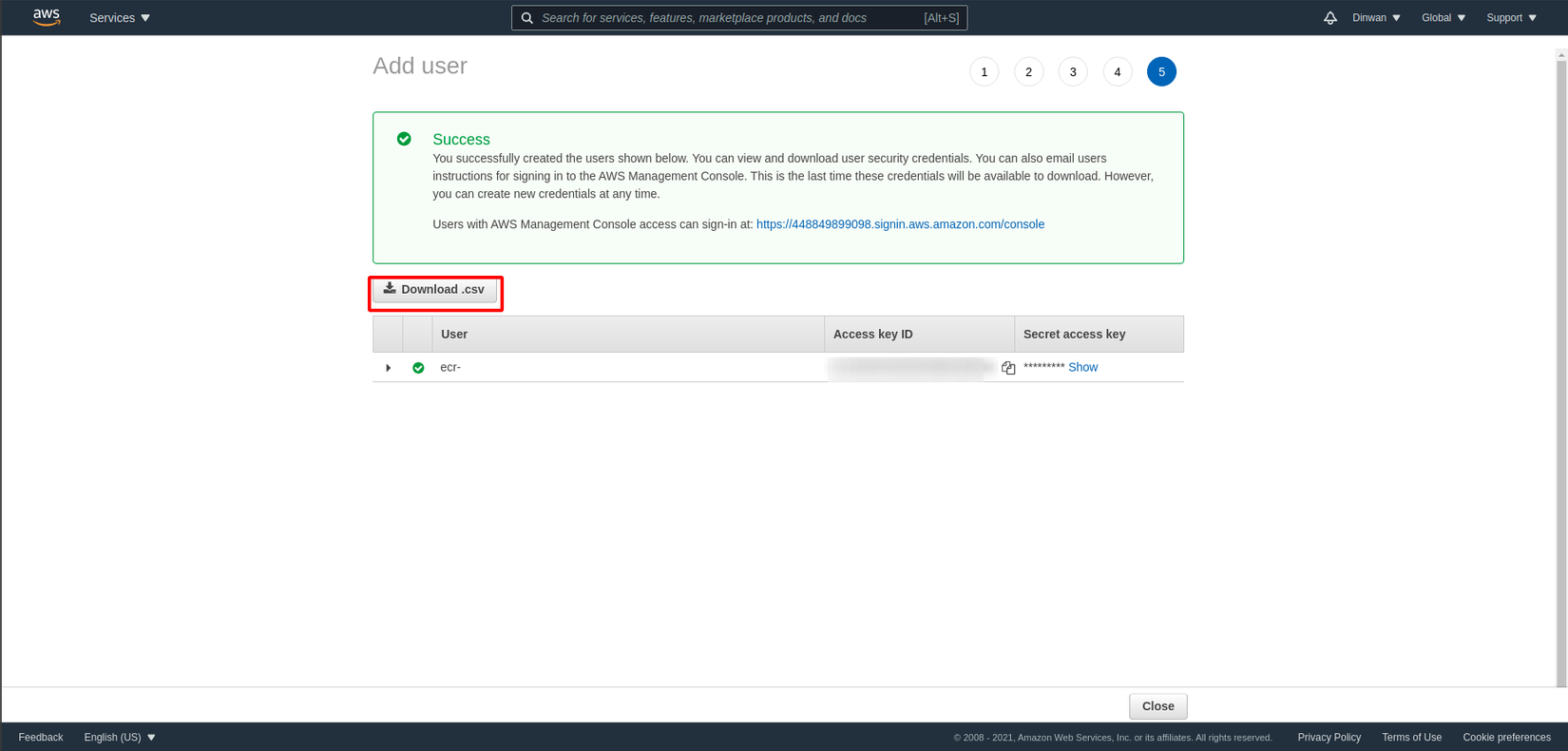Expand the ecr- user row details
Image resolution: width=1568 pixels, height=751 pixels.
tap(388, 368)
